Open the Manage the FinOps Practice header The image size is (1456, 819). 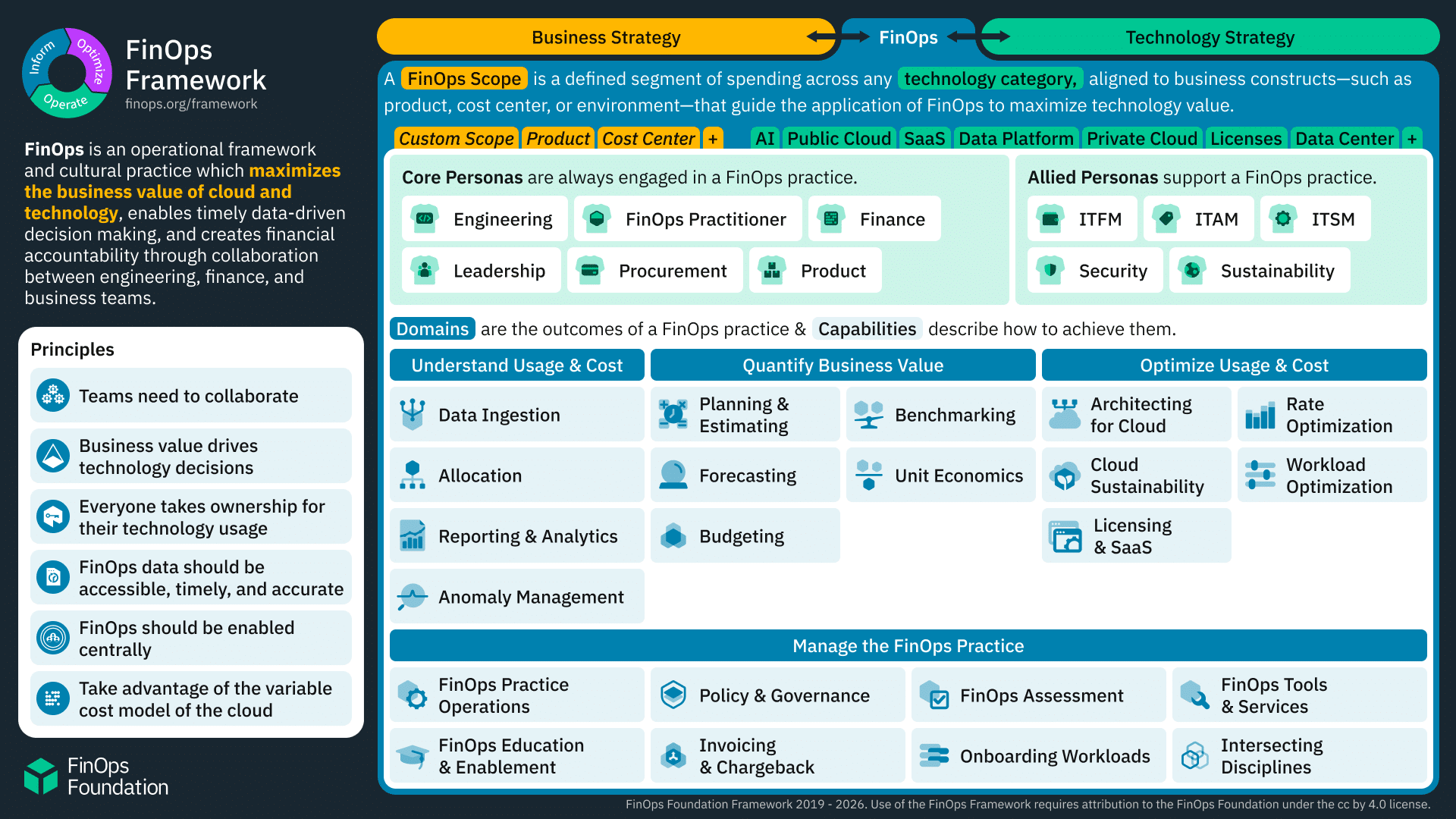908,646
